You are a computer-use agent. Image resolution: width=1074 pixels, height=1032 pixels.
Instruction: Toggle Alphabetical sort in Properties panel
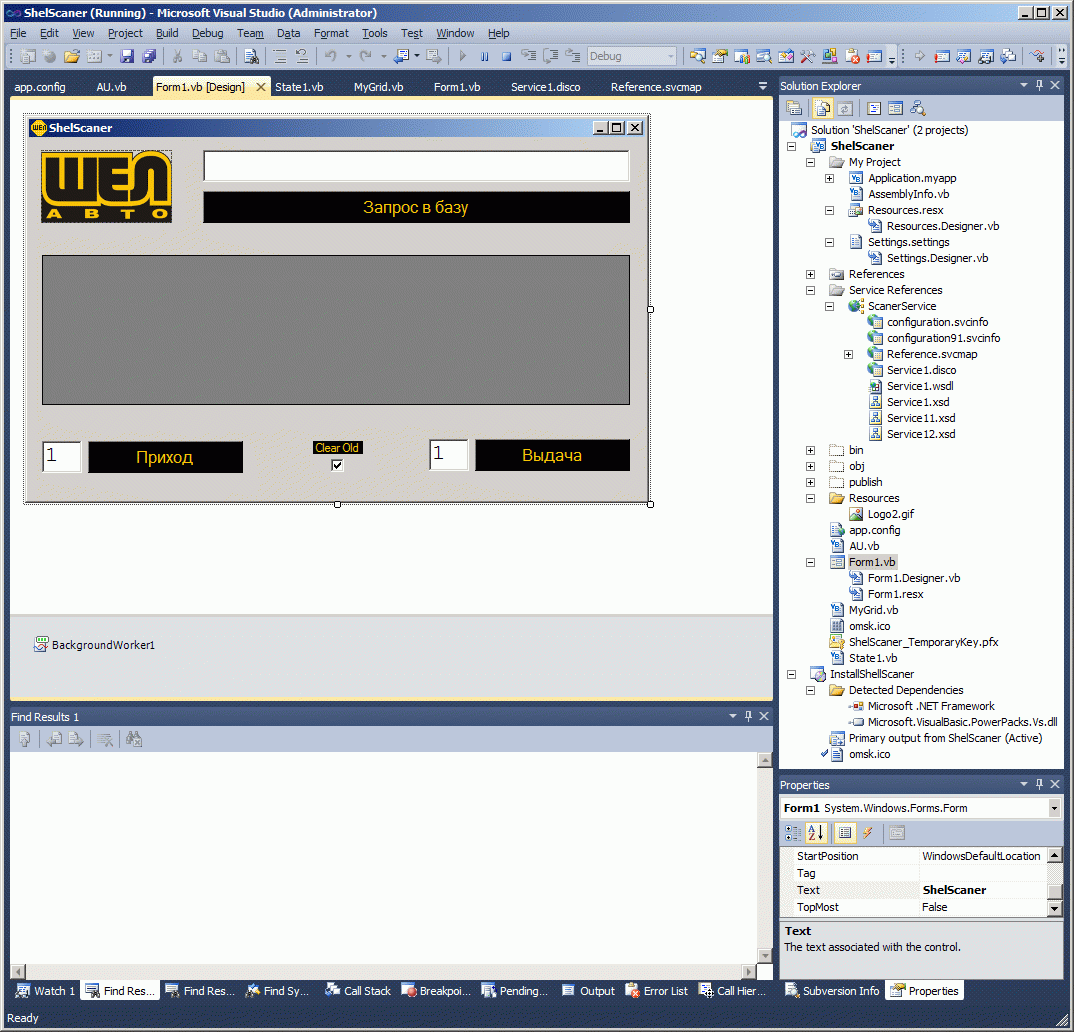pos(816,833)
